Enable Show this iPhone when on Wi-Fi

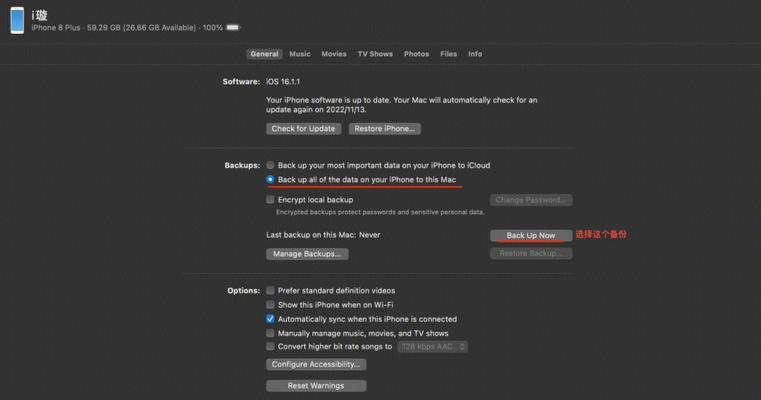270,305
